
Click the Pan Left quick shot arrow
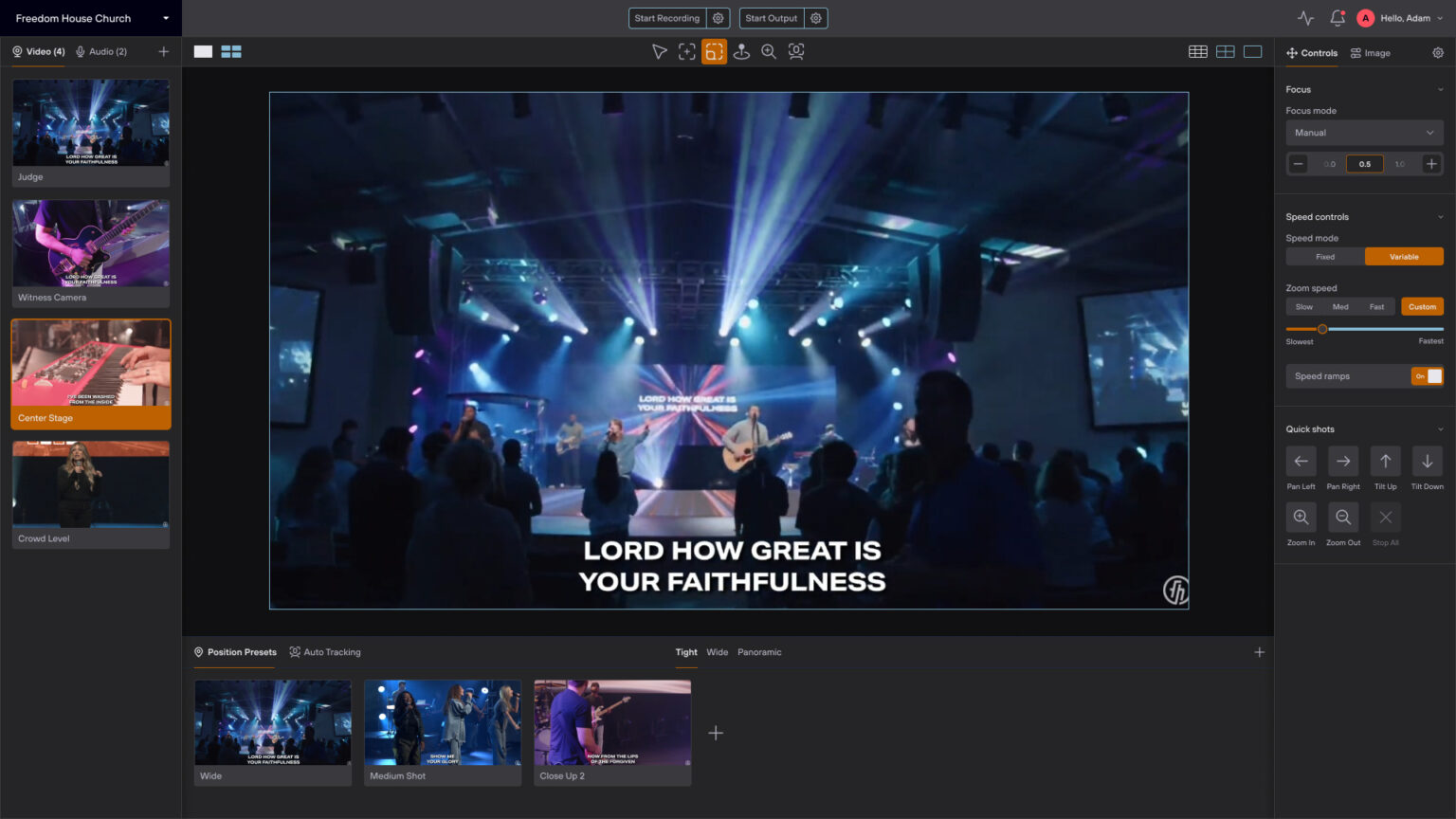click(1301, 462)
